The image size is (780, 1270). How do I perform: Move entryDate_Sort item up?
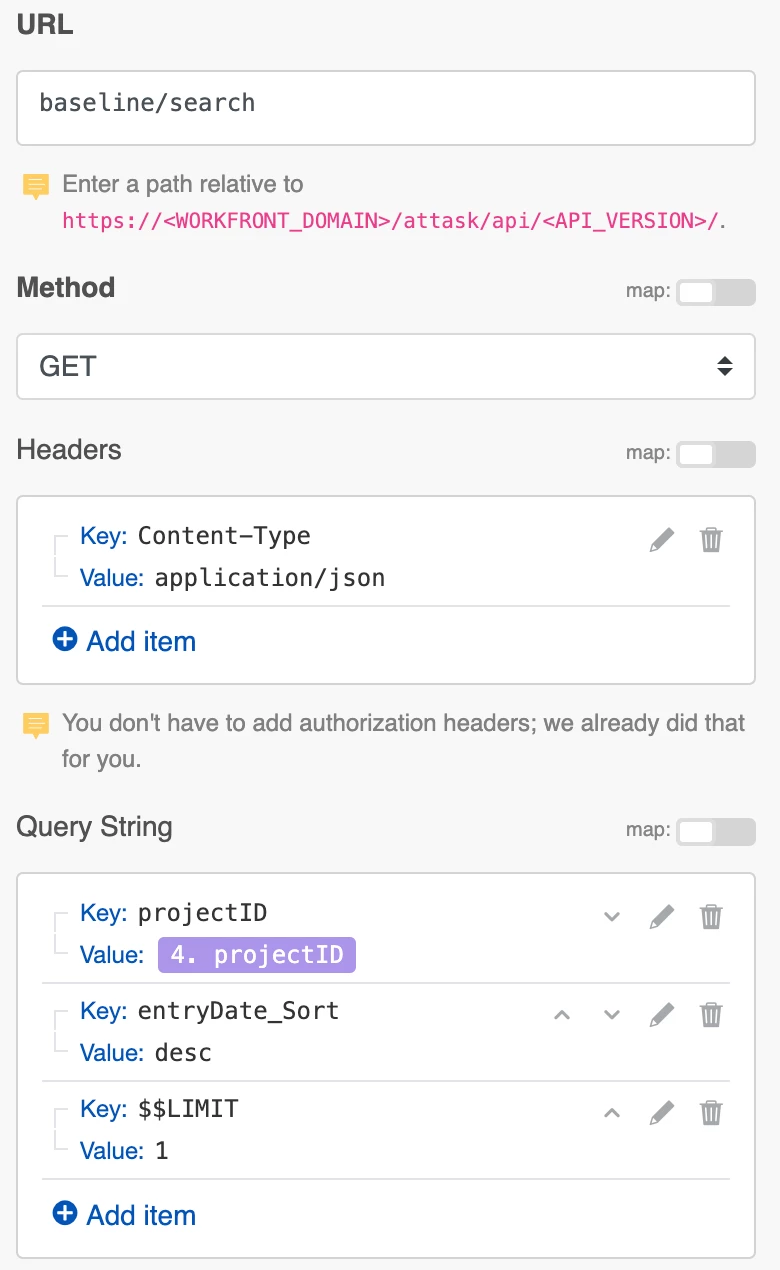(x=562, y=1015)
